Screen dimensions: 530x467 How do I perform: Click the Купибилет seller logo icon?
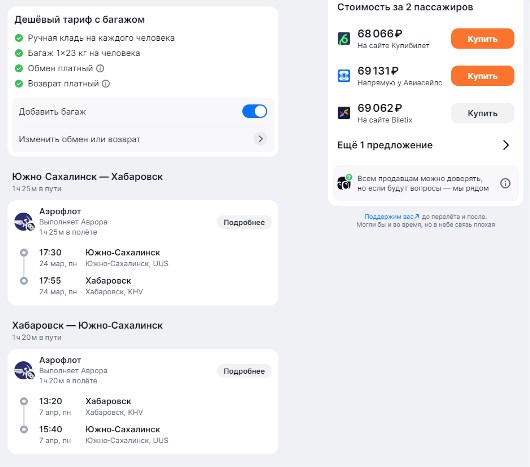[x=344, y=39]
